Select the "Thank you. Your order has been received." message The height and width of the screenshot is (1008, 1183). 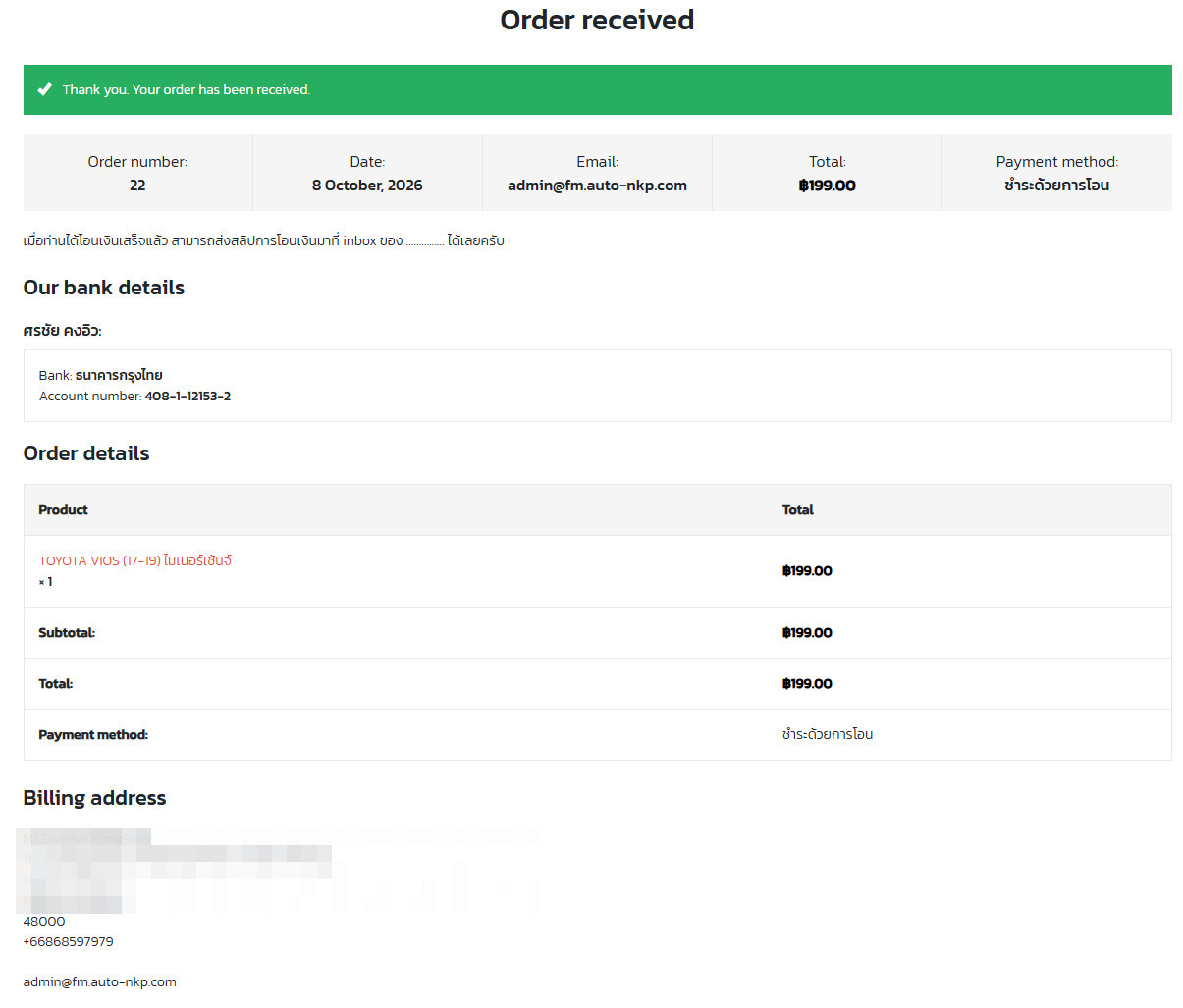(x=187, y=89)
